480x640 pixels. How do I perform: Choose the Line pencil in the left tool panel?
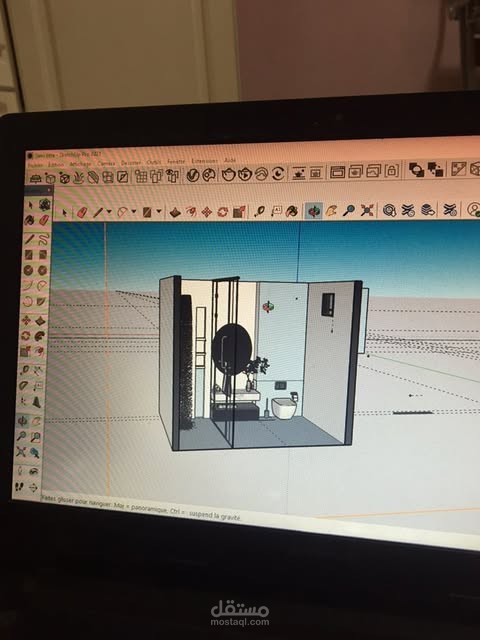click(29, 239)
